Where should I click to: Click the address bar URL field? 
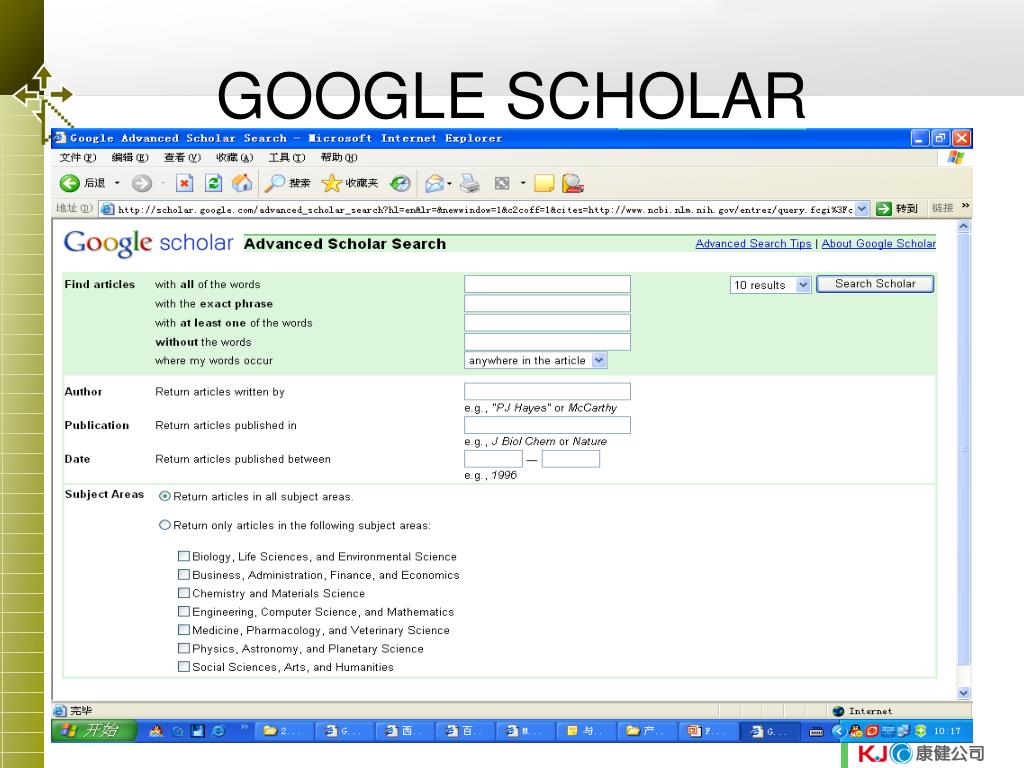pos(485,210)
